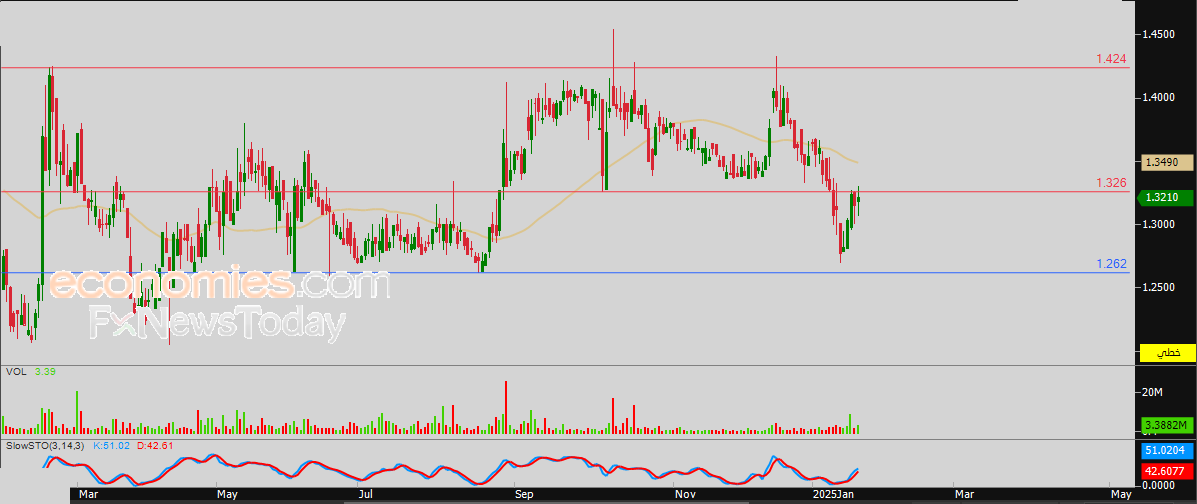Click the Sep label on time axis
The height and width of the screenshot is (504, 1197).
click(524, 496)
